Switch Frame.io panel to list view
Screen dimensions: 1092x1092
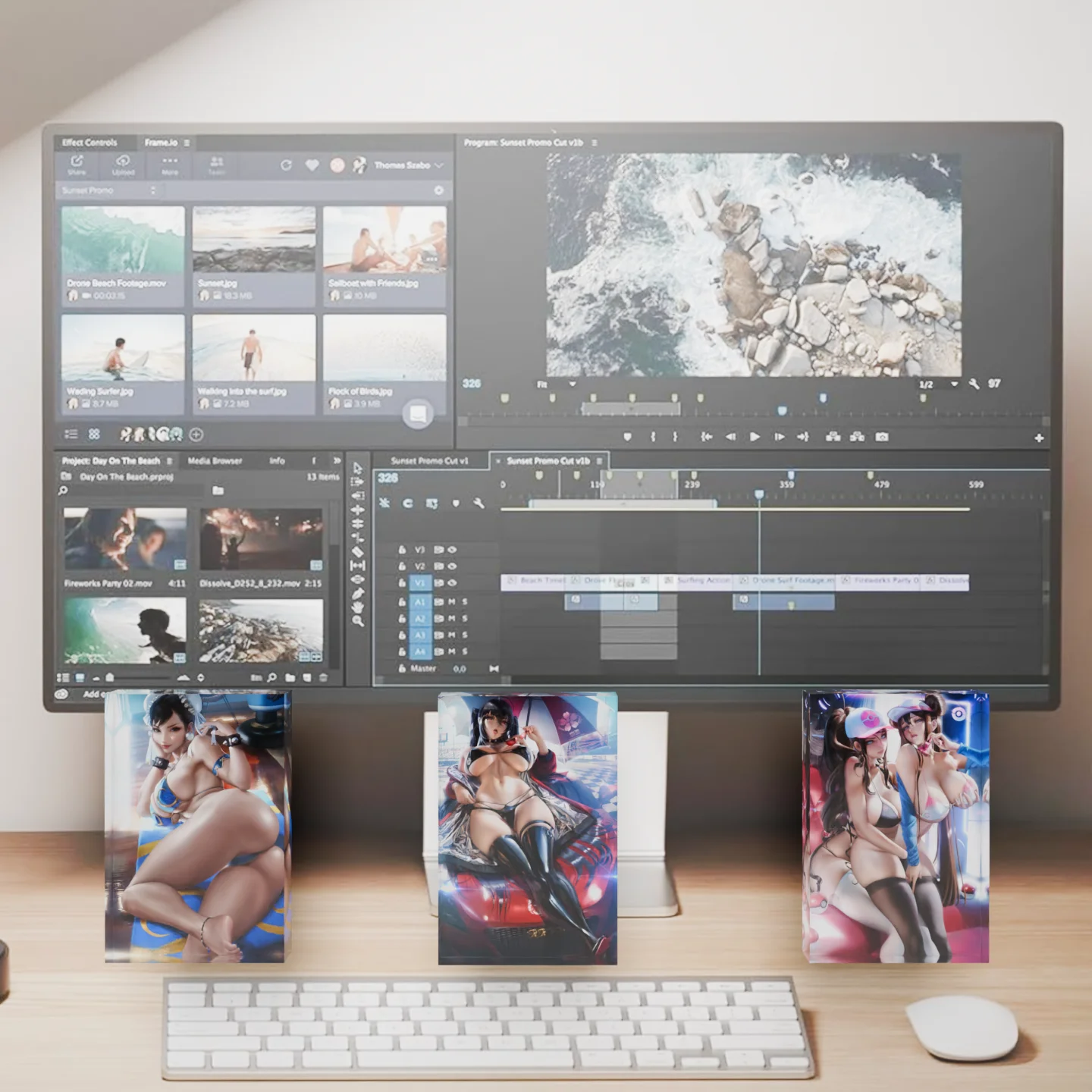point(71,435)
